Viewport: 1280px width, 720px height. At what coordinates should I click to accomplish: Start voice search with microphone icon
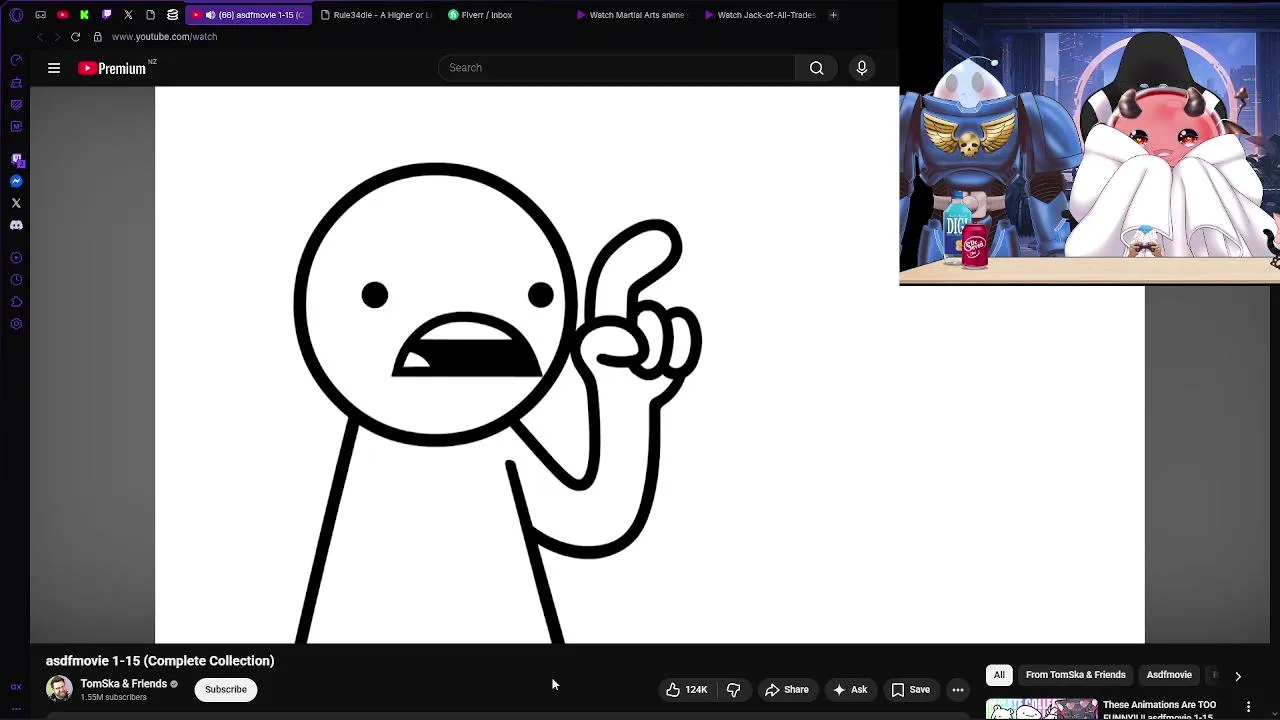(862, 68)
